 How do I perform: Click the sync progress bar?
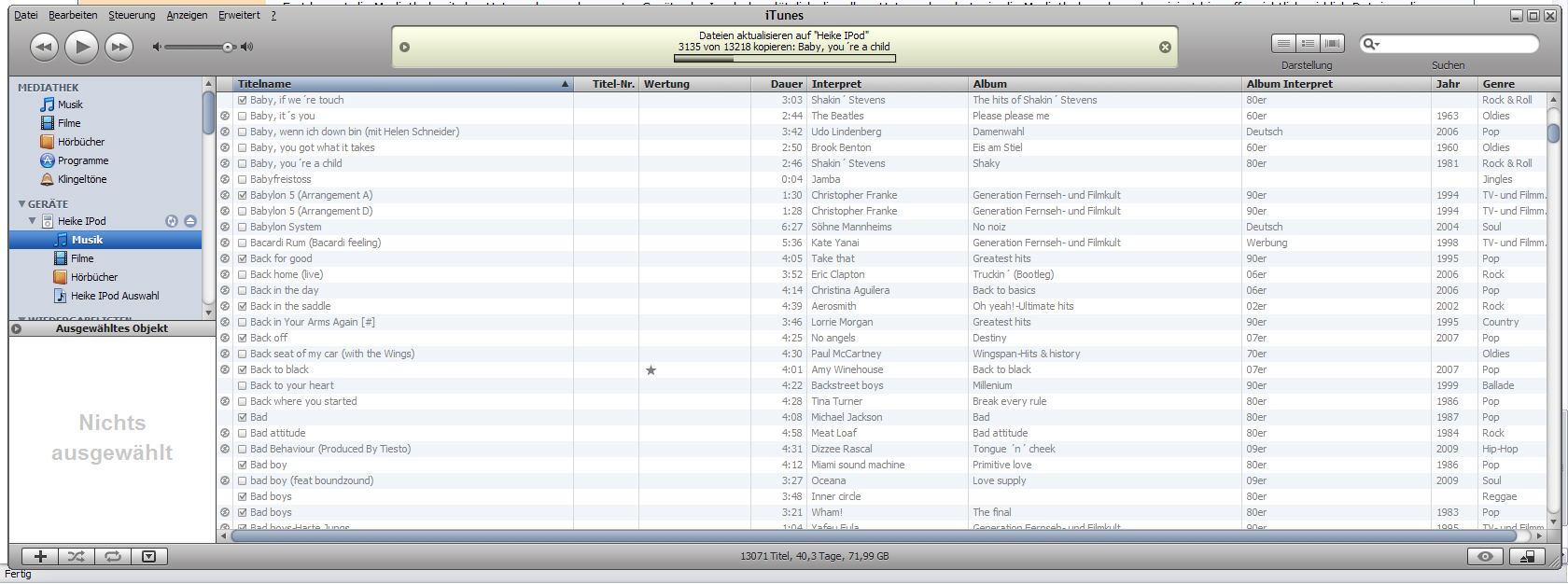point(785,58)
